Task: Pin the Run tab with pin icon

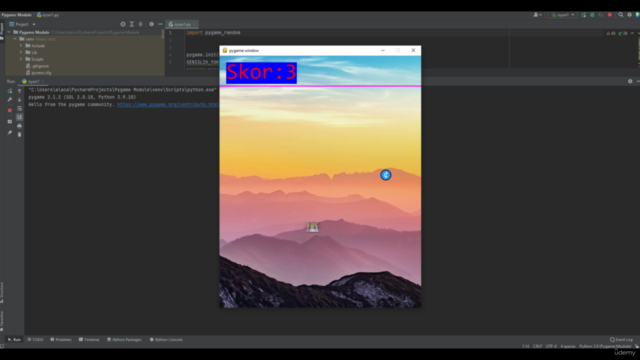Action: (10, 133)
